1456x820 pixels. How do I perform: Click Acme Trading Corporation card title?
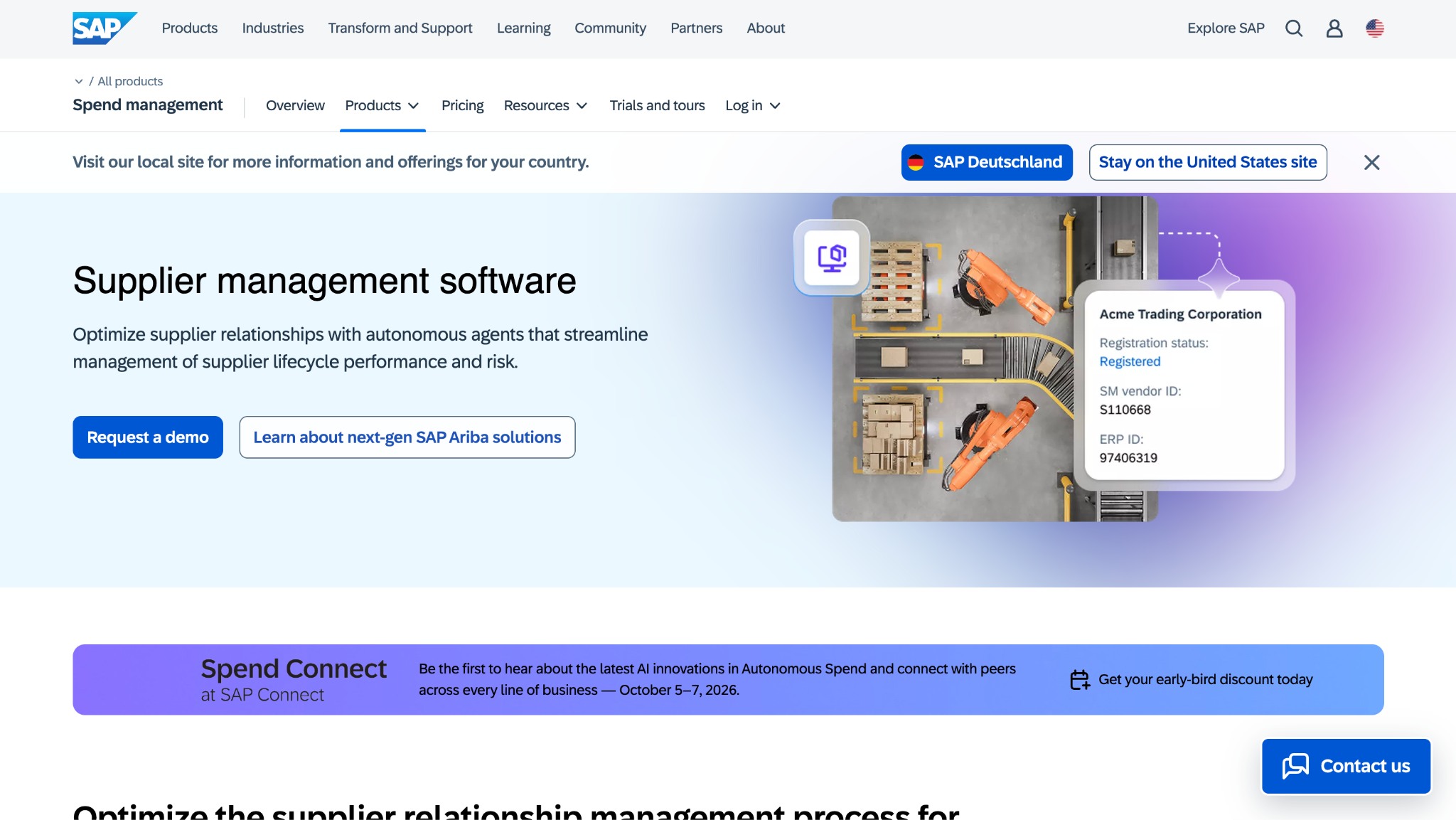pos(1180,314)
